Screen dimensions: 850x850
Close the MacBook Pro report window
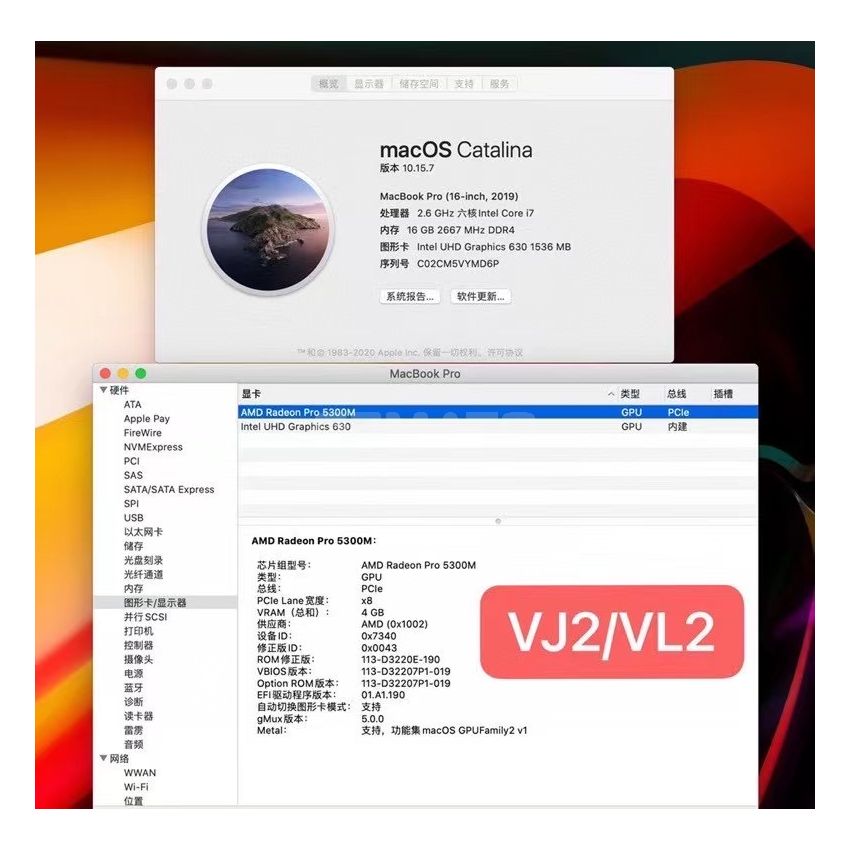click(106, 373)
